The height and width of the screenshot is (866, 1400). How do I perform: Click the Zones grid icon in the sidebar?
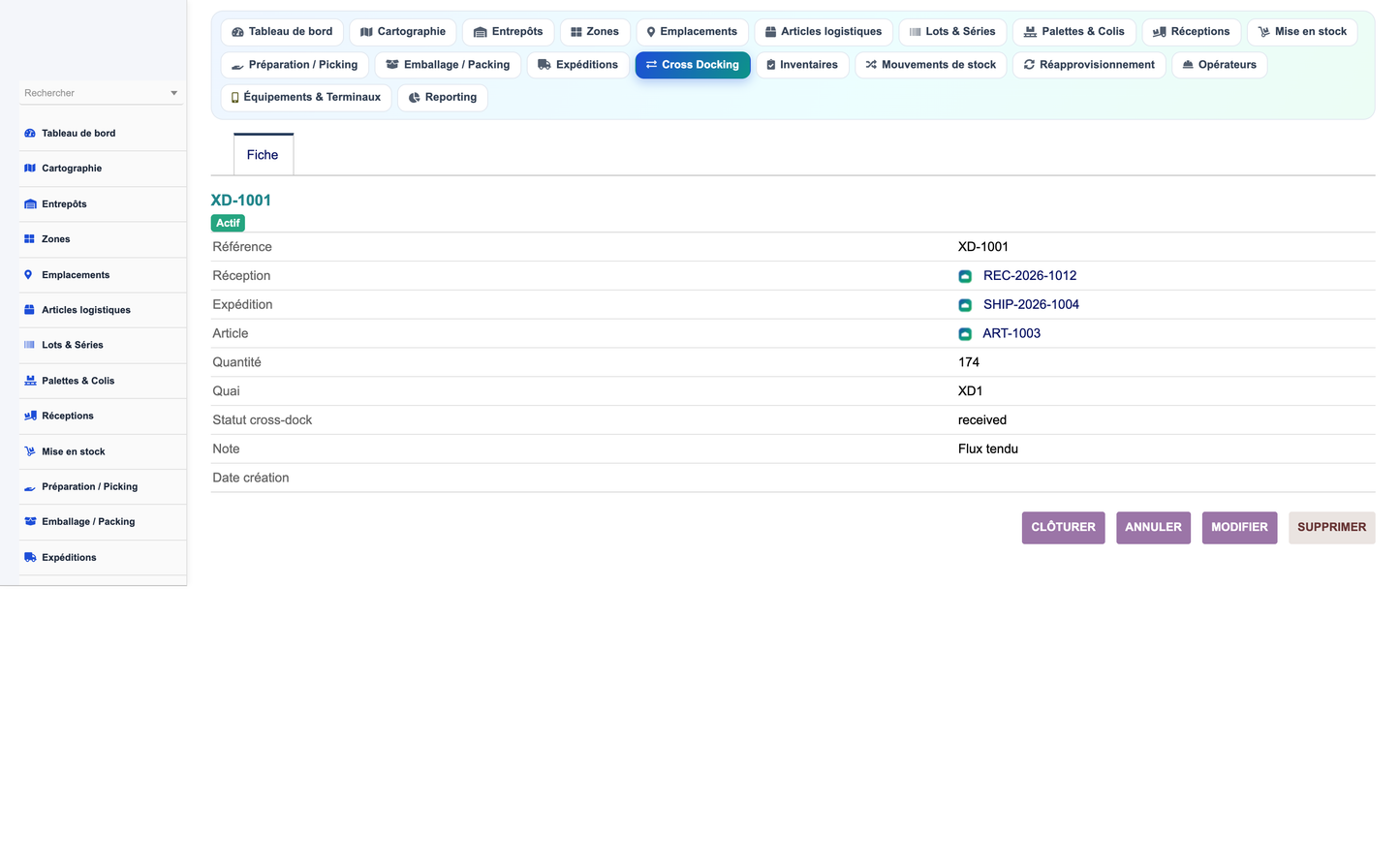point(30,239)
